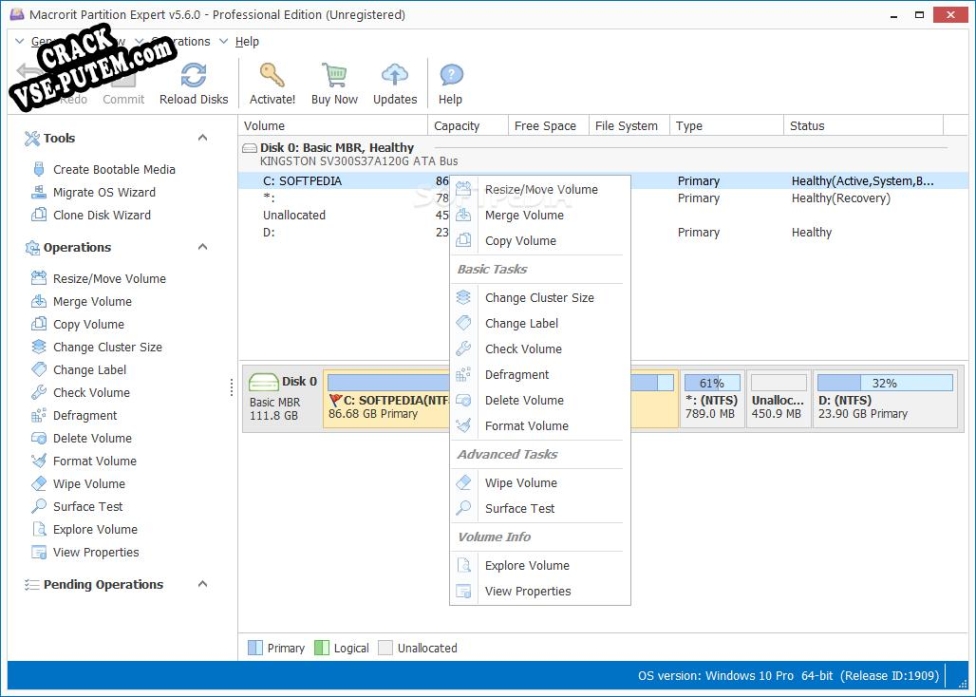Select the Unalloc... 450.9 MB block in disk map
976x697 pixels.
[778, 399]
